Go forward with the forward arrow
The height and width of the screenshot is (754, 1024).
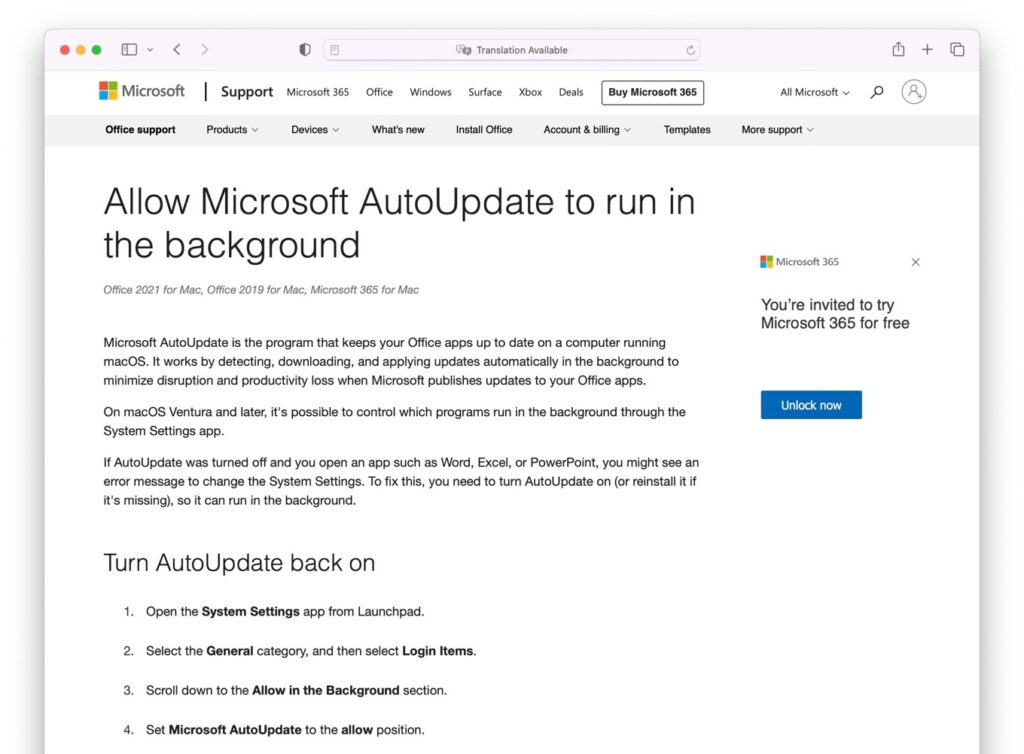click(204, 50)
